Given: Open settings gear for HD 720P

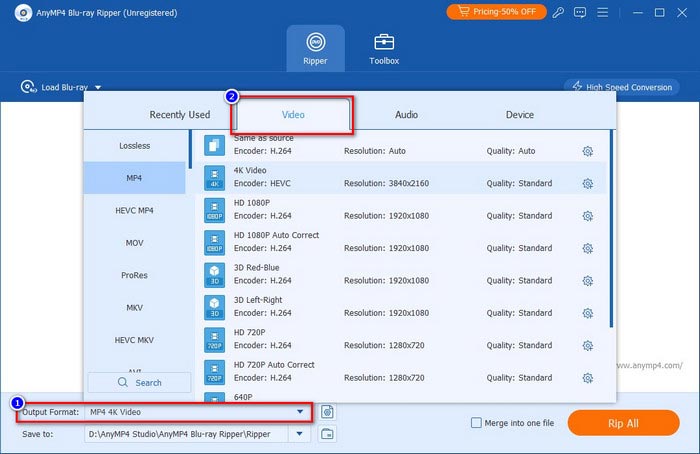Looking at the screenshot, I should click(588, 346).
